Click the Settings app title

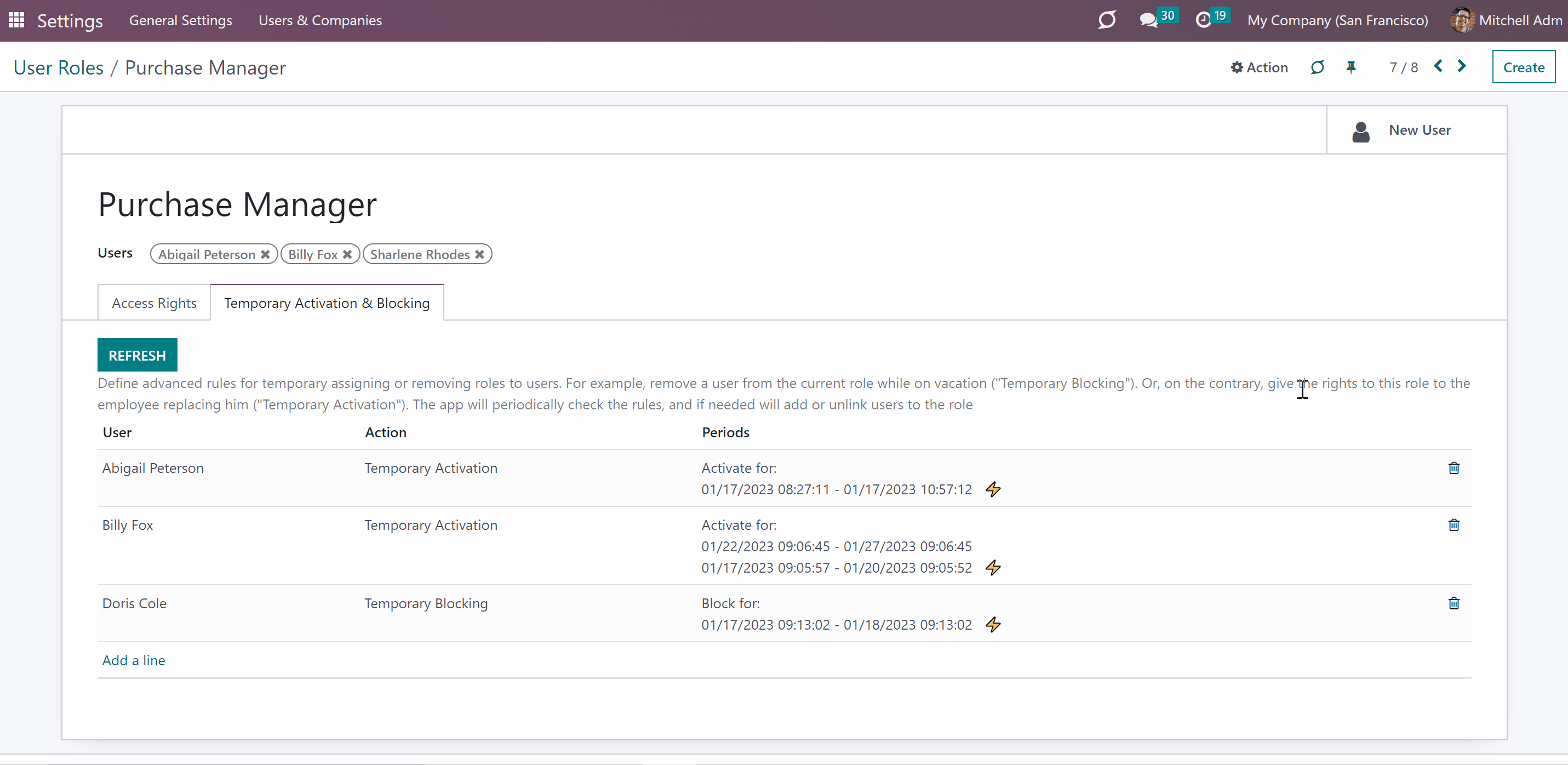(x=70, y=21)
